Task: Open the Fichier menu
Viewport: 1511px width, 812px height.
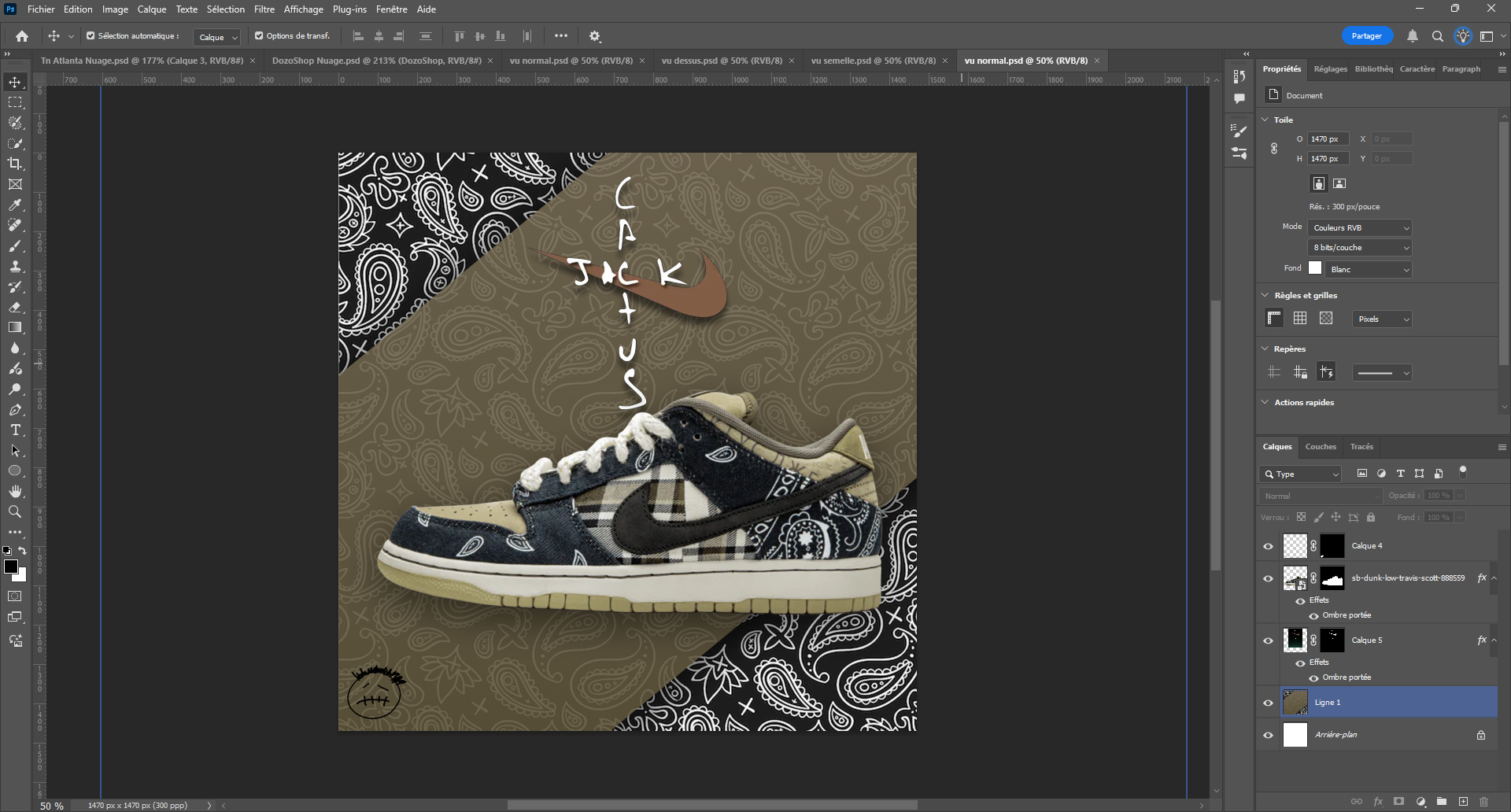Action: pos(41,9)
